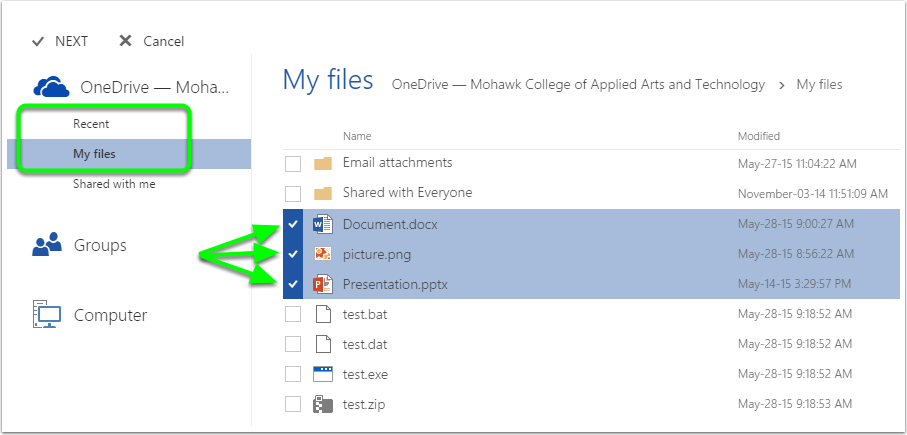Click the Groups people icon
This screenshot has height=435, width=907.
coord(48,246)
